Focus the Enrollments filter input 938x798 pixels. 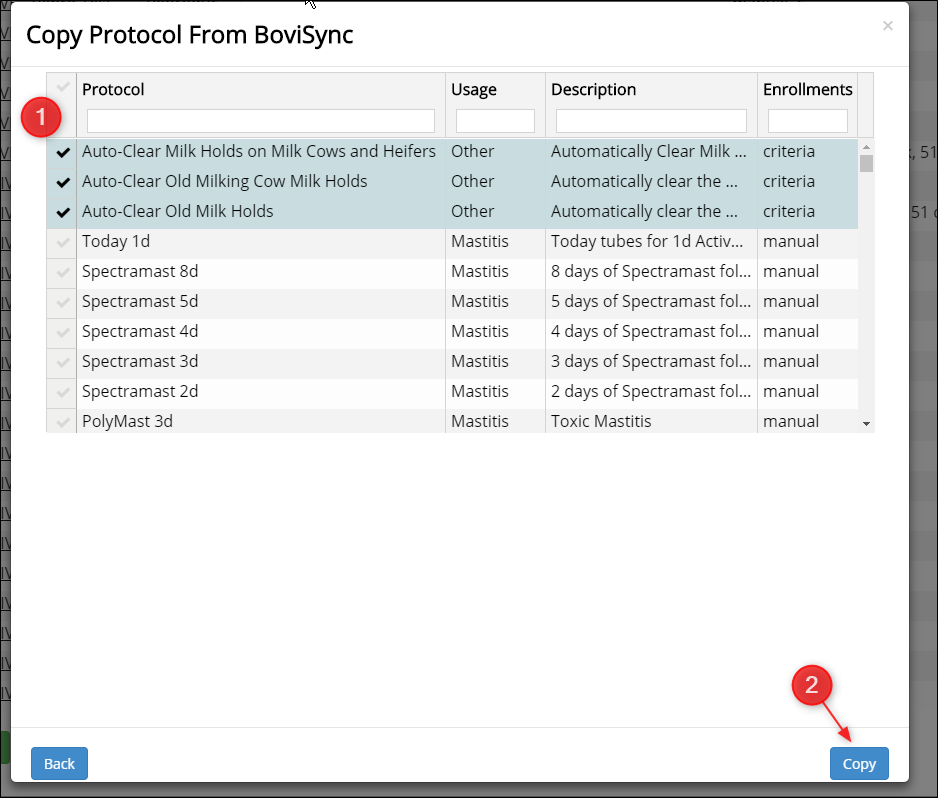[808, 121]
